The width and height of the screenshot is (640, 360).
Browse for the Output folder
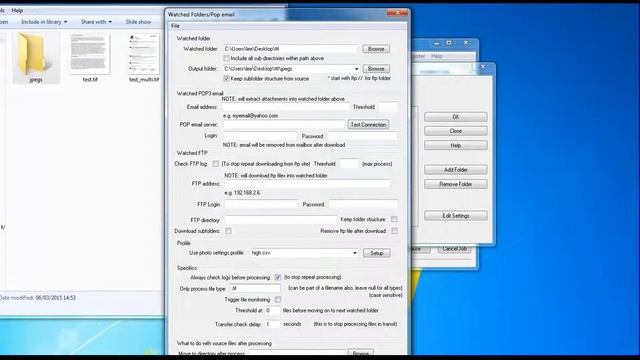tap(376, 69)
